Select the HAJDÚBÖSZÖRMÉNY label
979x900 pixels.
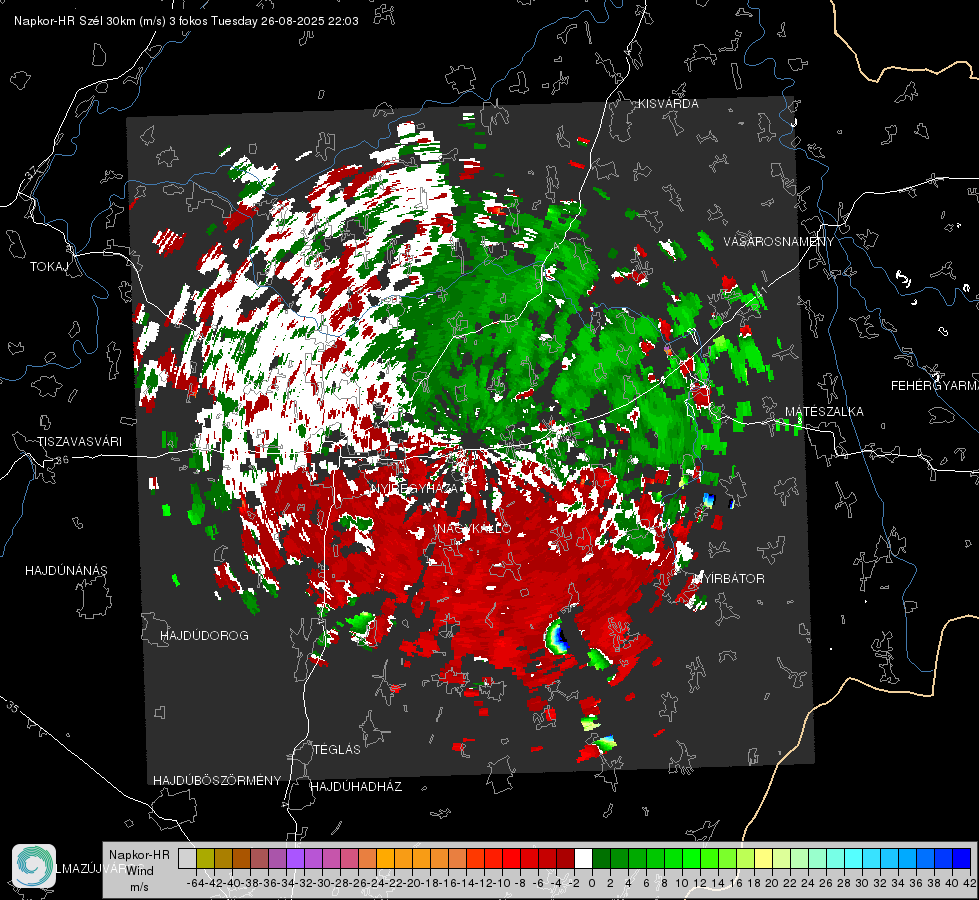click(217, 781)
